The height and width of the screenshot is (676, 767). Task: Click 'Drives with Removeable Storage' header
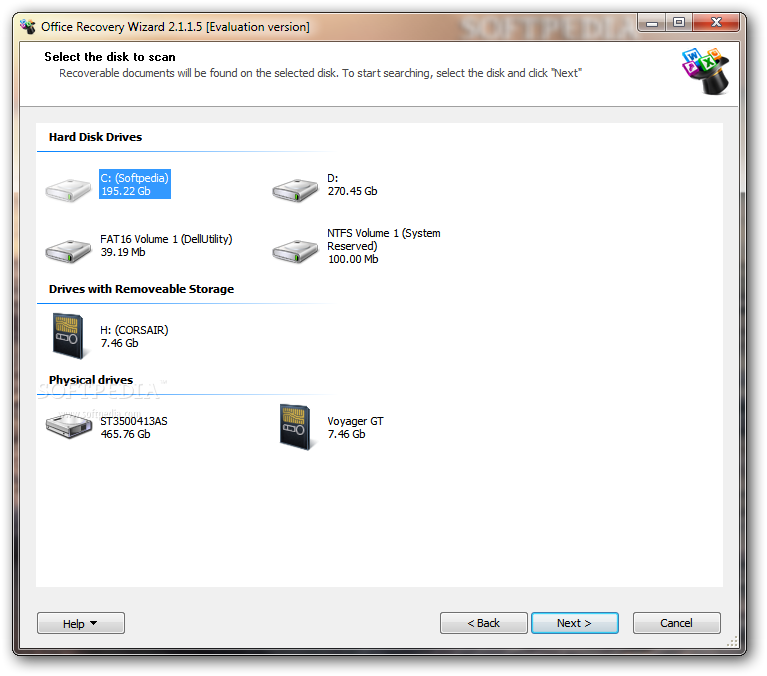141,289
